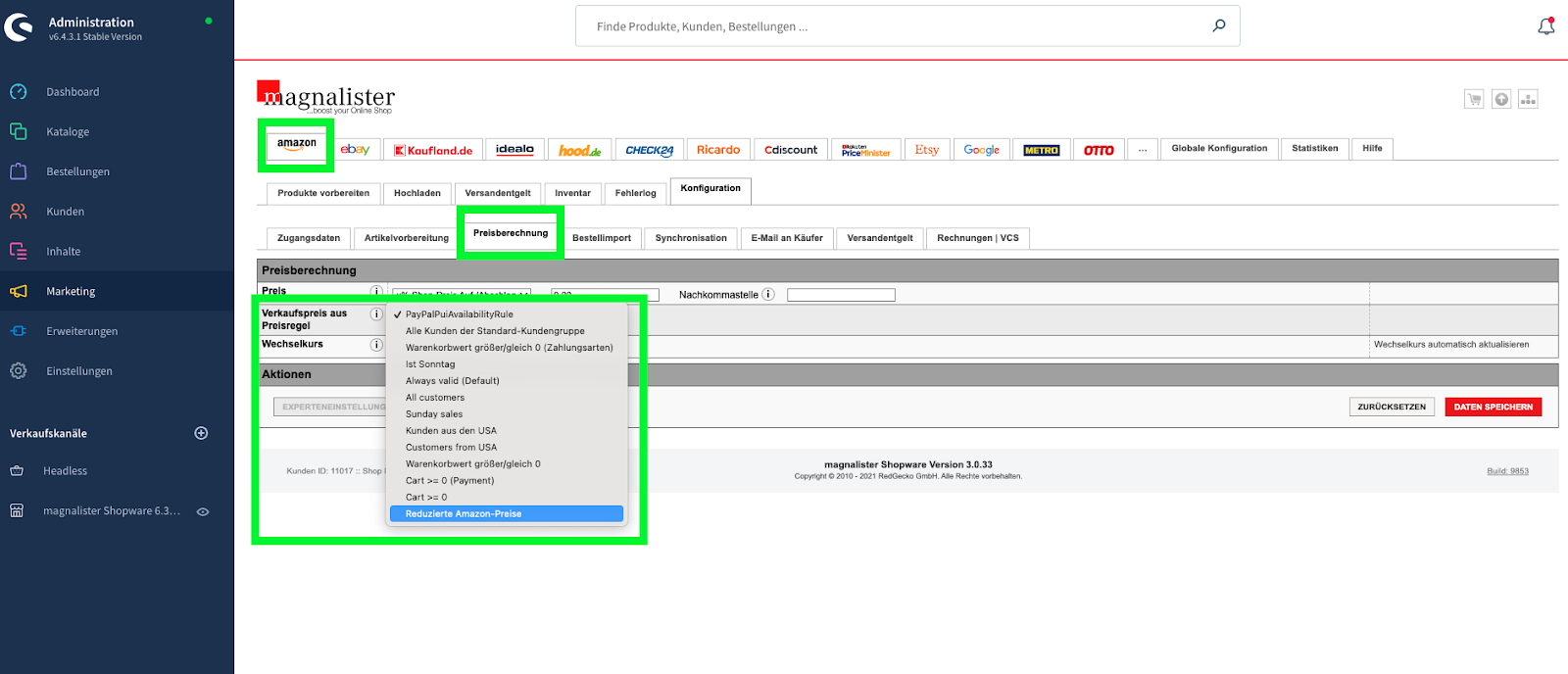Open the Dashboard sidebar icon

[x=18, y=92]
